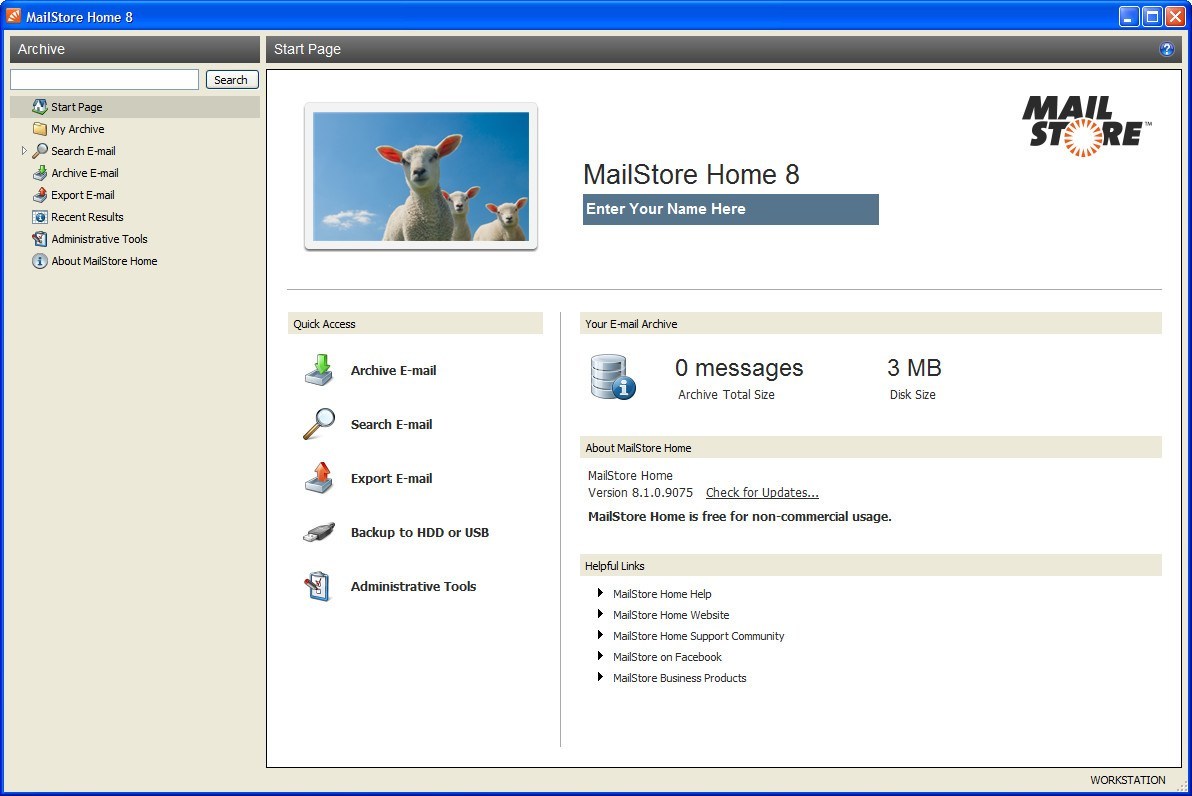Open About MailStore Home info icon
The height and width of the screenshot is (796, 1192).
(38, 260)
